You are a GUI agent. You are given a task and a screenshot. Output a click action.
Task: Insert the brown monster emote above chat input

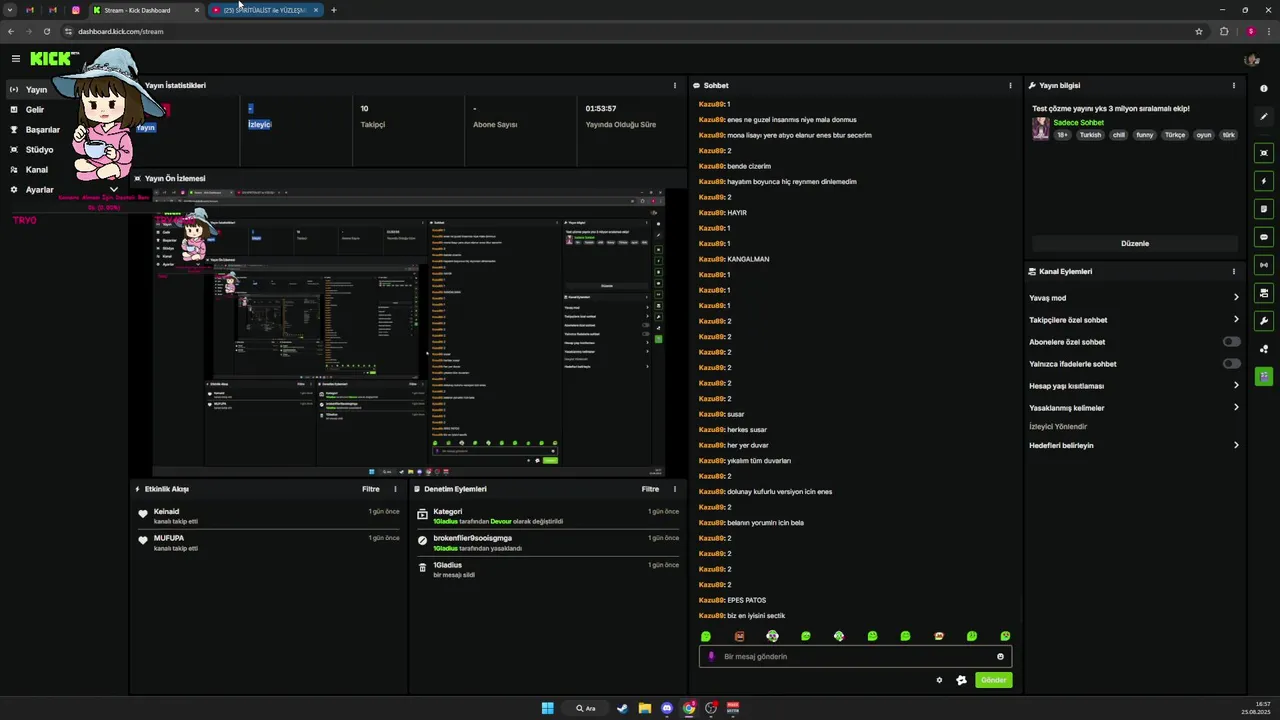tap(739, 636)
